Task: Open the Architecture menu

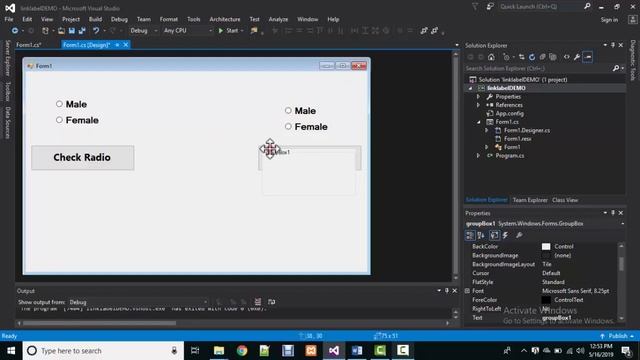Action: (x=225, y=19)
